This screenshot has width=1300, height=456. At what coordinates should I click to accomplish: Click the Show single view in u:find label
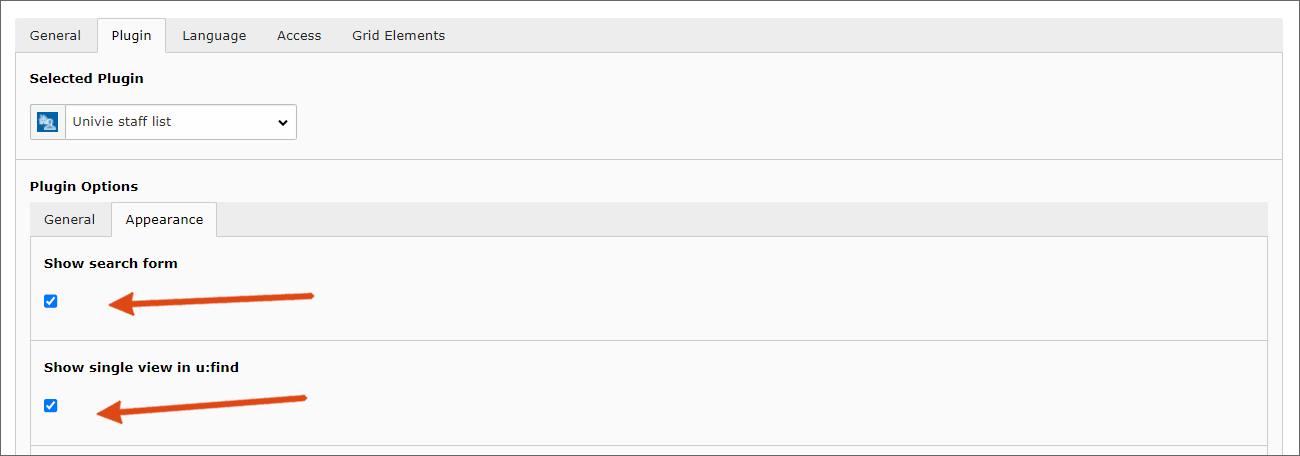click(x=141, y=368)
